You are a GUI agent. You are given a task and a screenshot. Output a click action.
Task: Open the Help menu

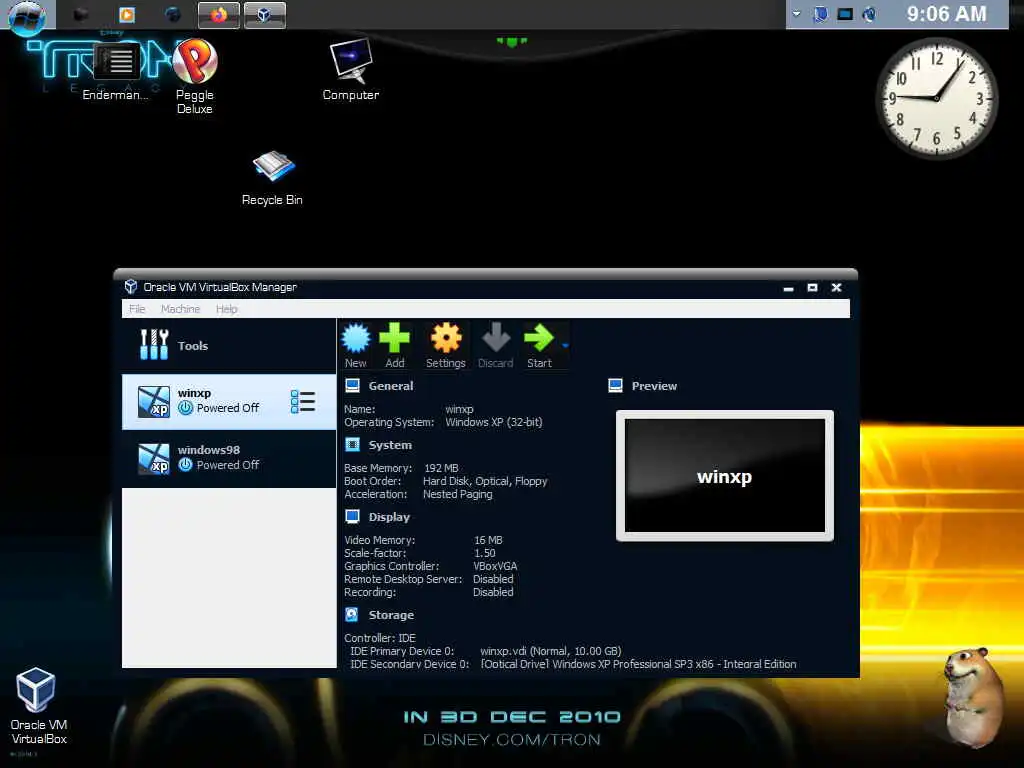coord(227,309)
